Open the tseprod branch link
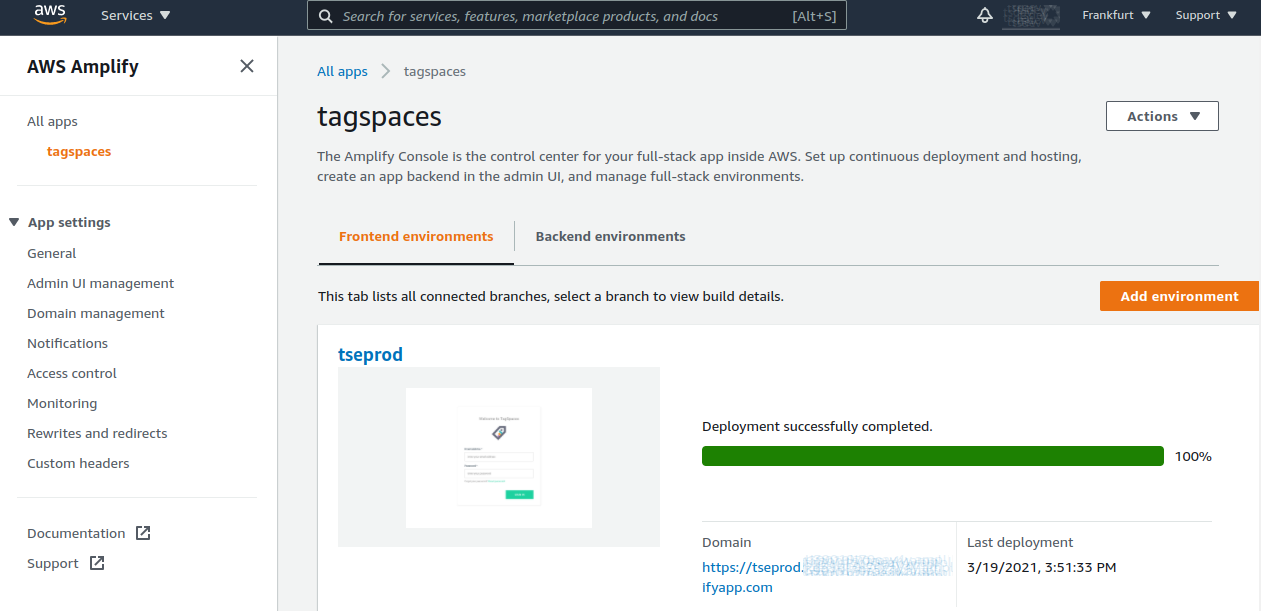 point(370,355)
